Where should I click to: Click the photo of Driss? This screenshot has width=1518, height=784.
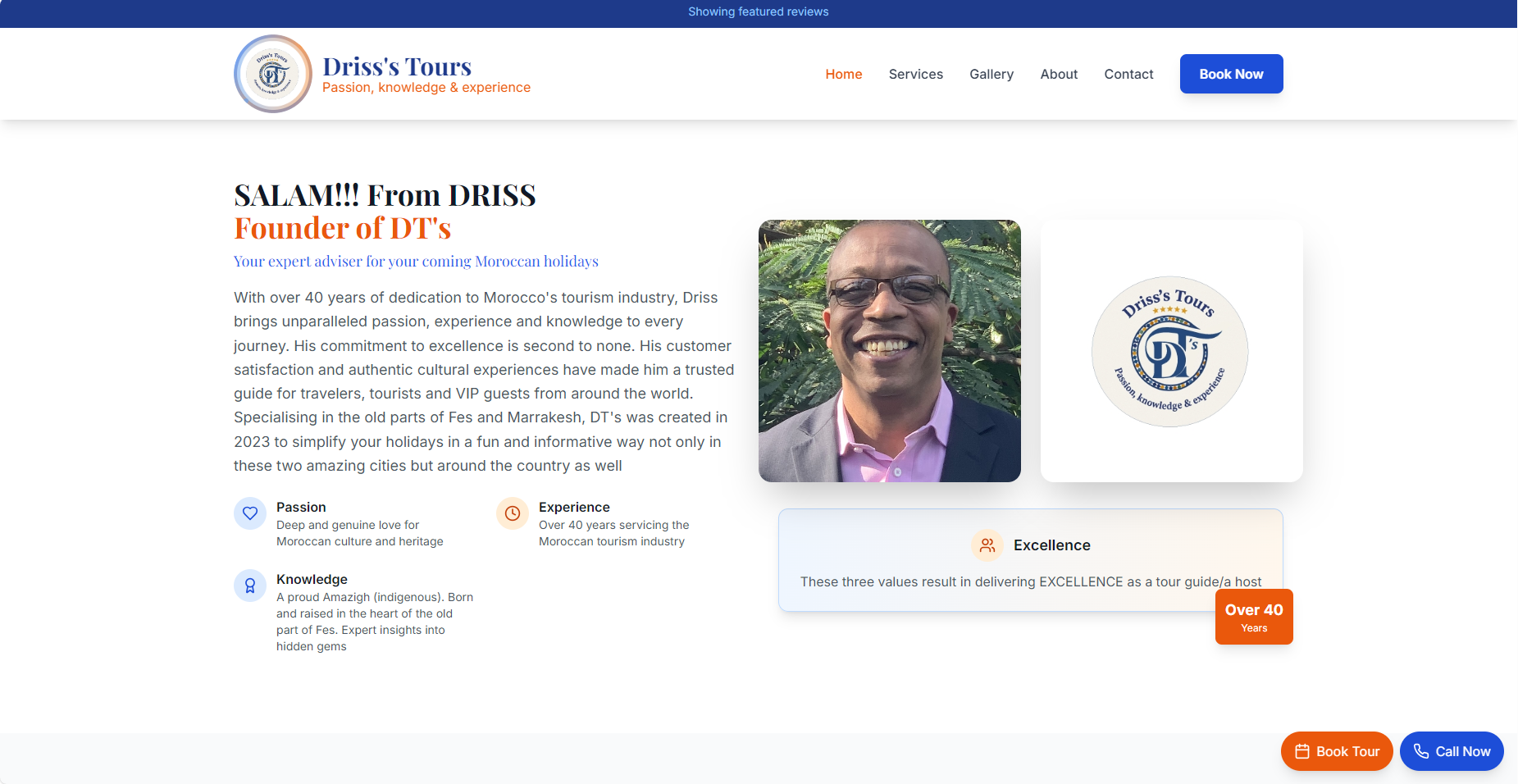point(889,350)
